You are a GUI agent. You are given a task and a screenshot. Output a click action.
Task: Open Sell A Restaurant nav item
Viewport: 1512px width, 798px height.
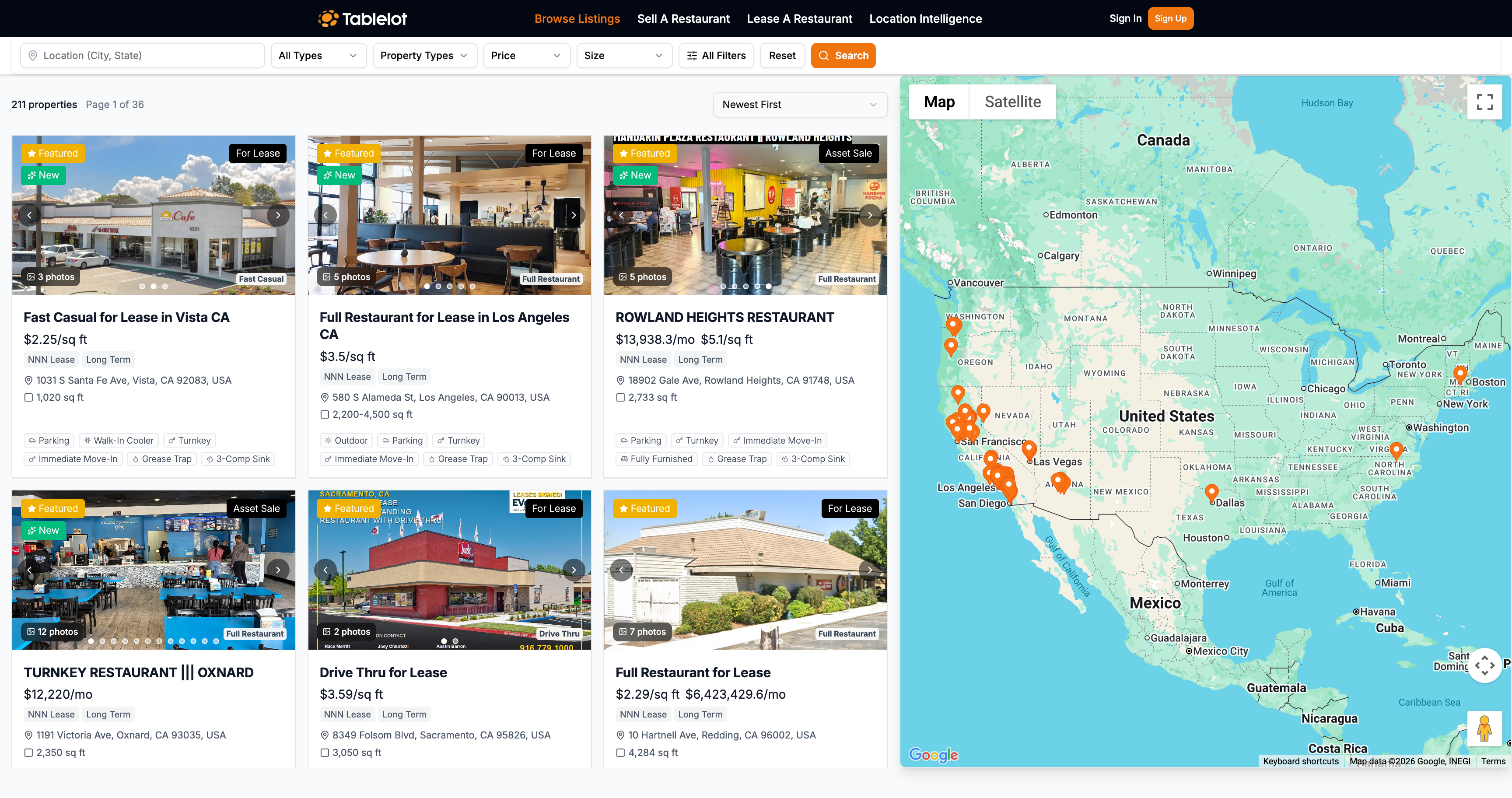[x=683, y=19]
